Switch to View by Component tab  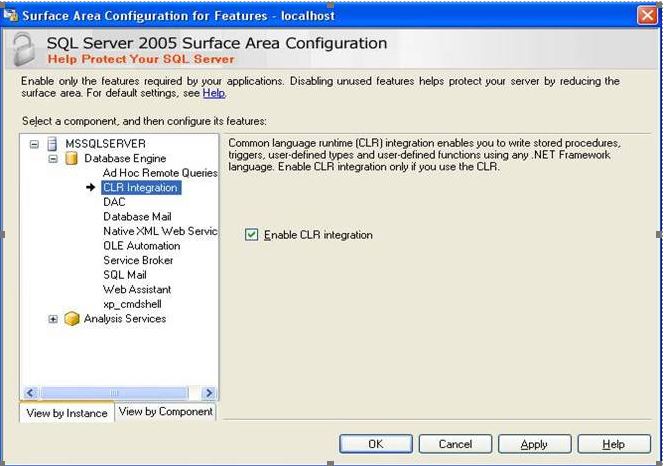166,411
